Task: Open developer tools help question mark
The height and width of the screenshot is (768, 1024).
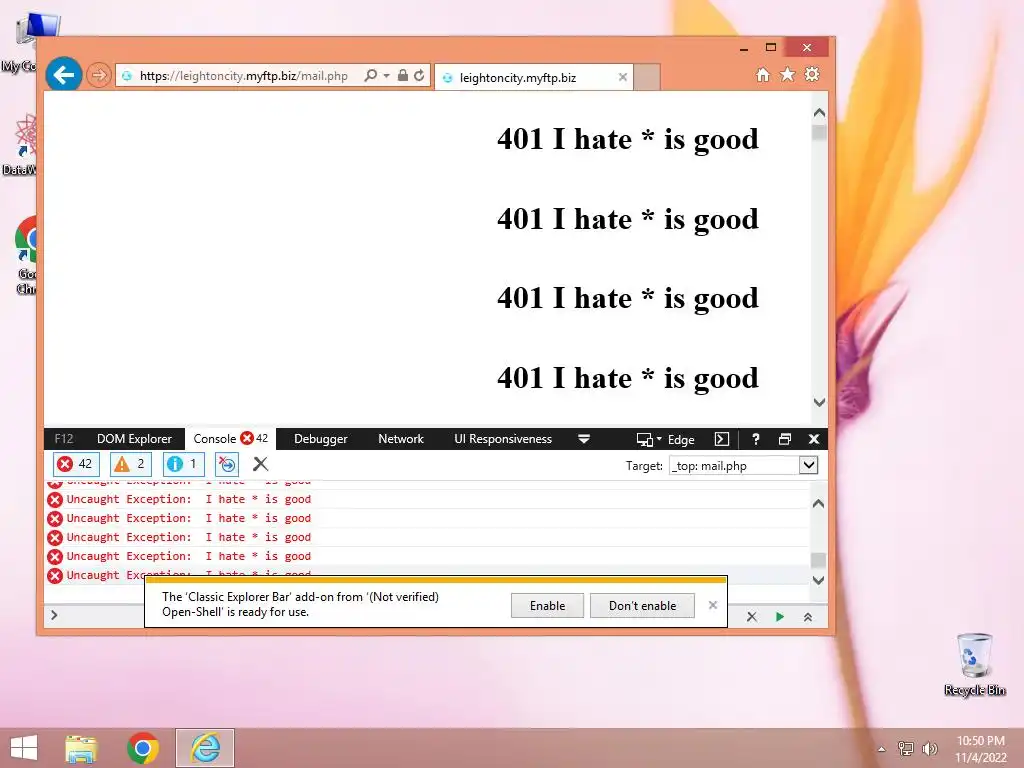Action: [x=756, y=439]
